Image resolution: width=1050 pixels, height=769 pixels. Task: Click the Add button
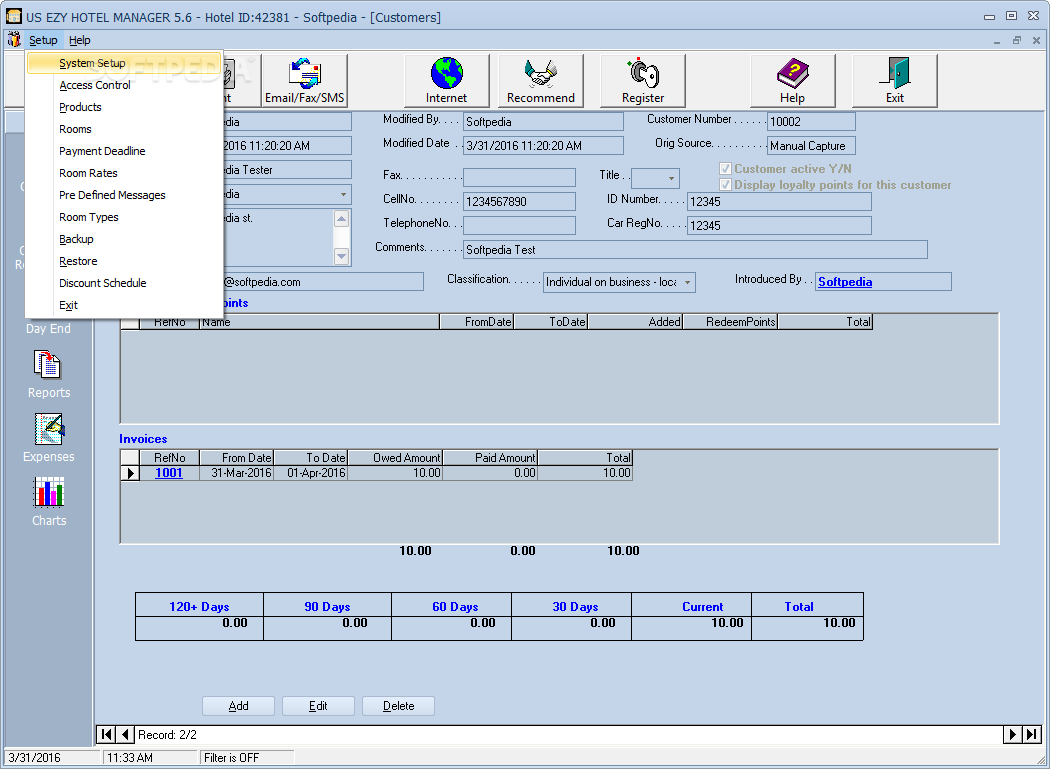pos(238,706)
